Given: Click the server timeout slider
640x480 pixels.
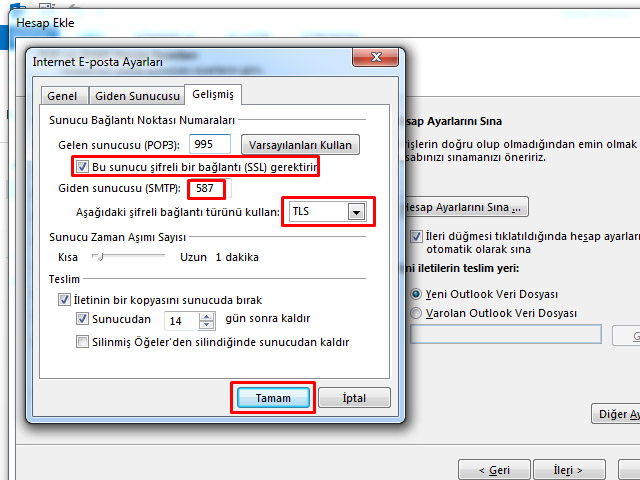Looking at the screenshot, I should click(98, 257).
